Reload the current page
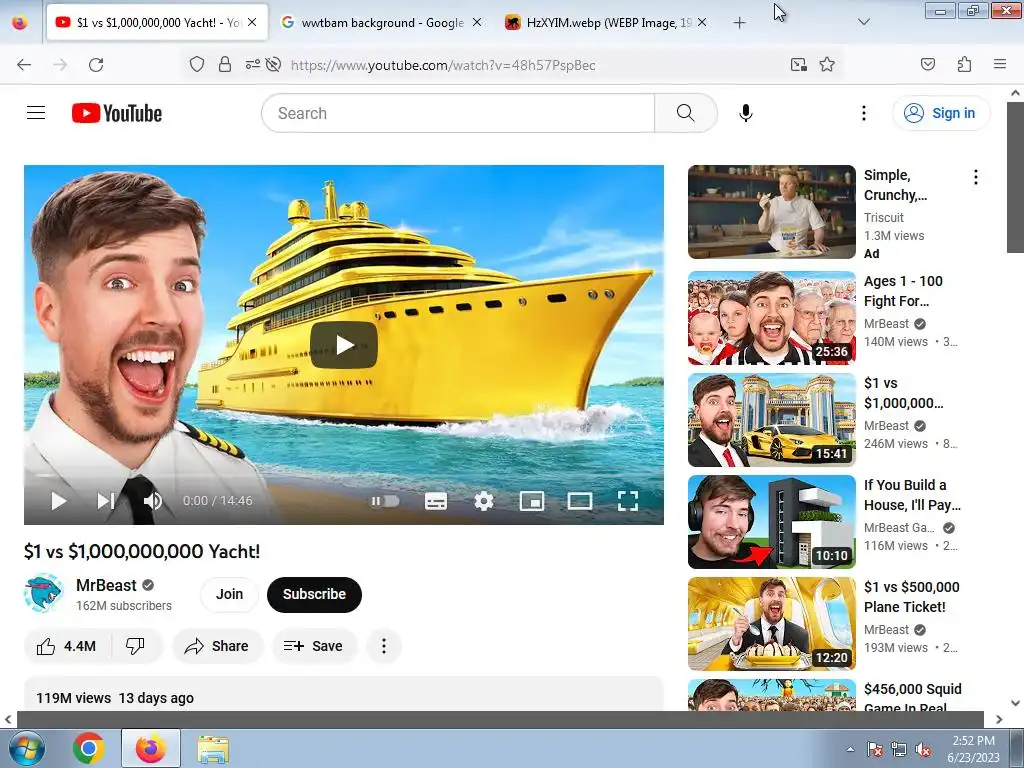 point(96,65)
